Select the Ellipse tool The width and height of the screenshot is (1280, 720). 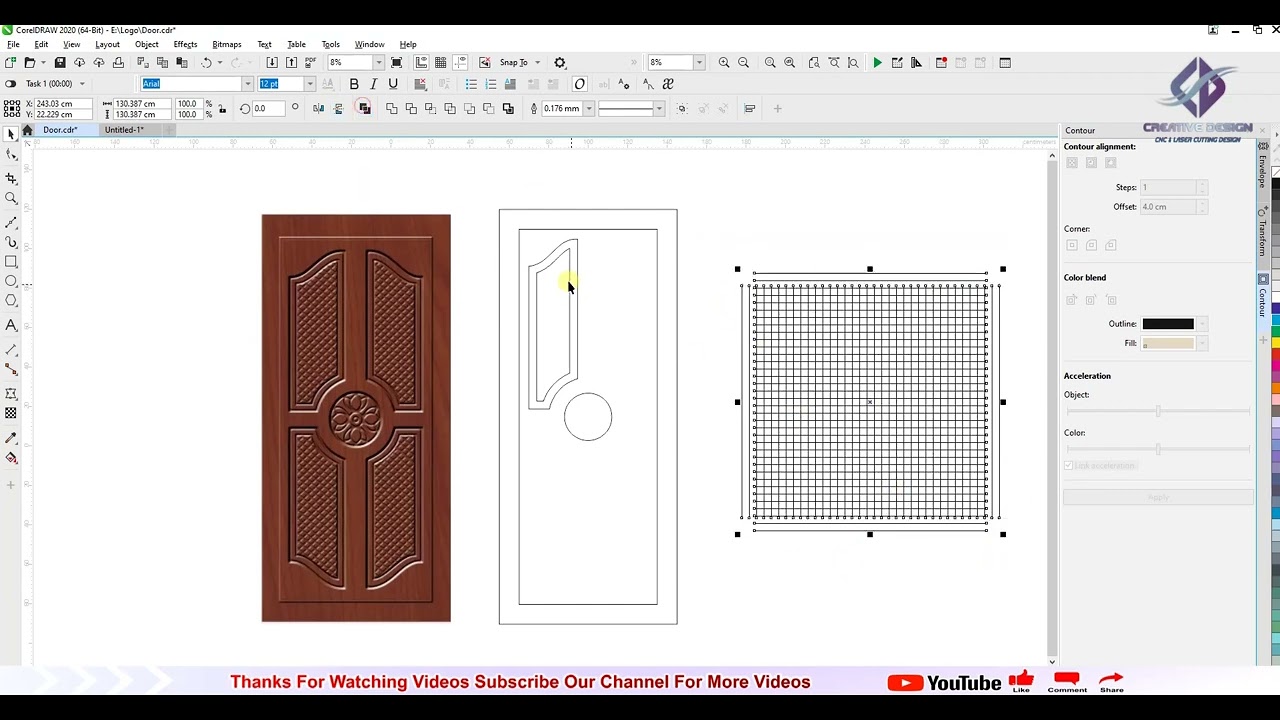point(11,281)
